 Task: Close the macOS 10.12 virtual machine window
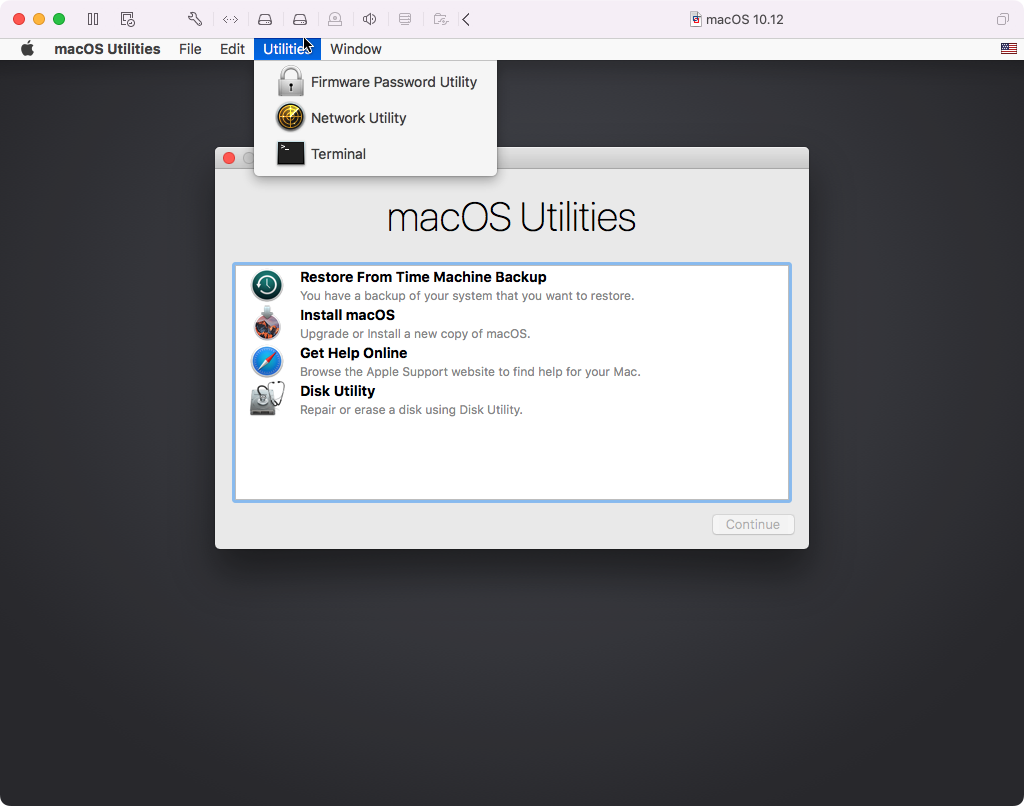19,20
